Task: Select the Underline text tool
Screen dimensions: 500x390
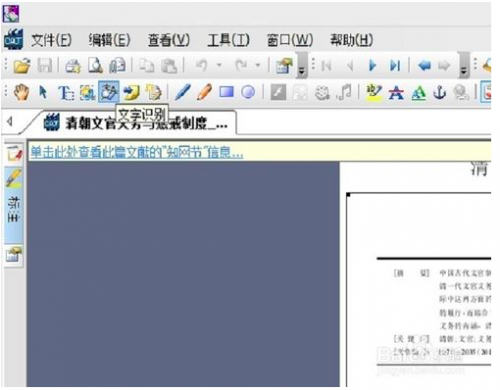Action: coord(418,93)
